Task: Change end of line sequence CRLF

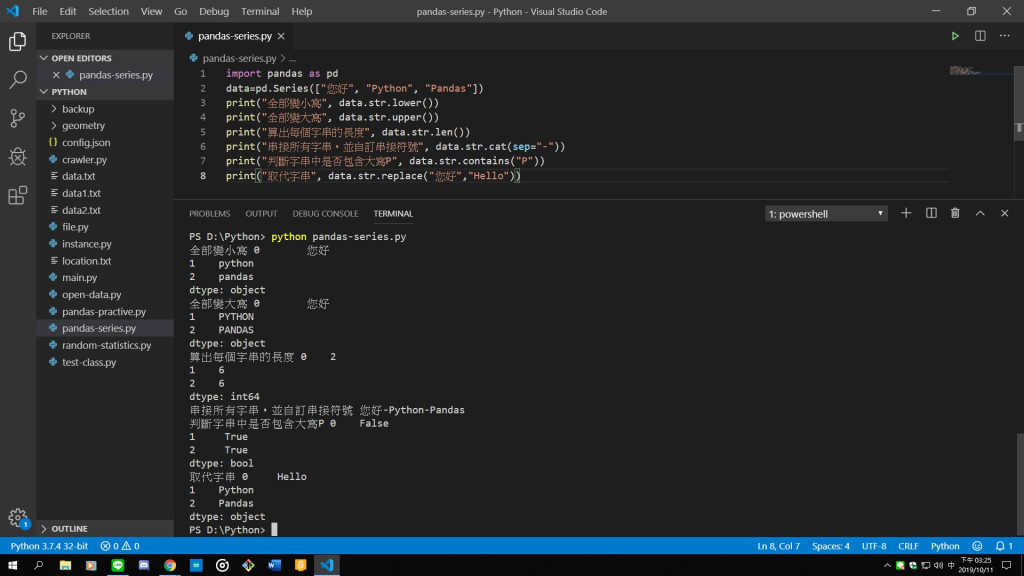Action: coord(908,546)
